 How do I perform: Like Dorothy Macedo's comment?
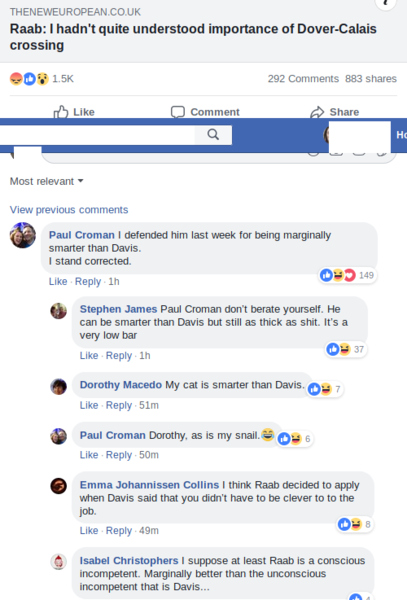click(x=89, y=405)
